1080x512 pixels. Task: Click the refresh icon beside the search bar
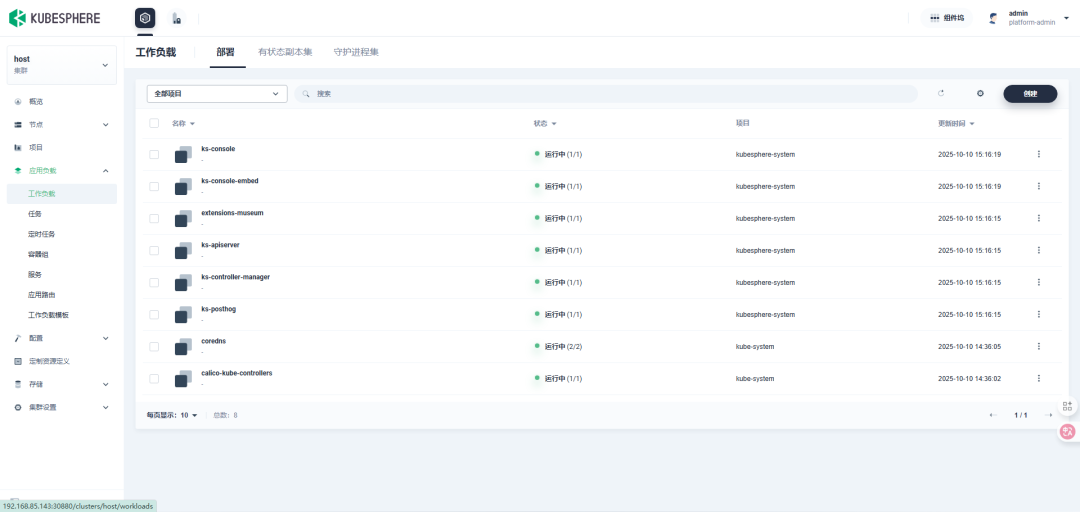tap(941, 94)
